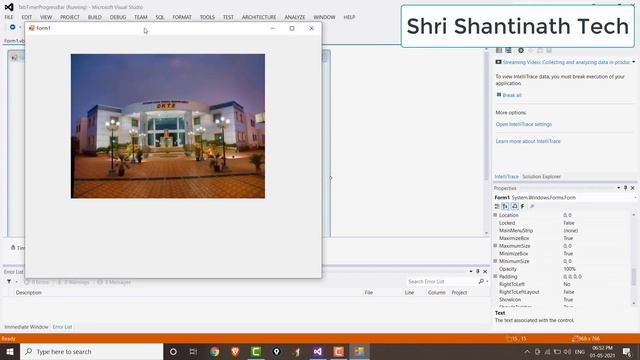
Task: Toggle Messages filter in Error List
Action: (114, 282)
